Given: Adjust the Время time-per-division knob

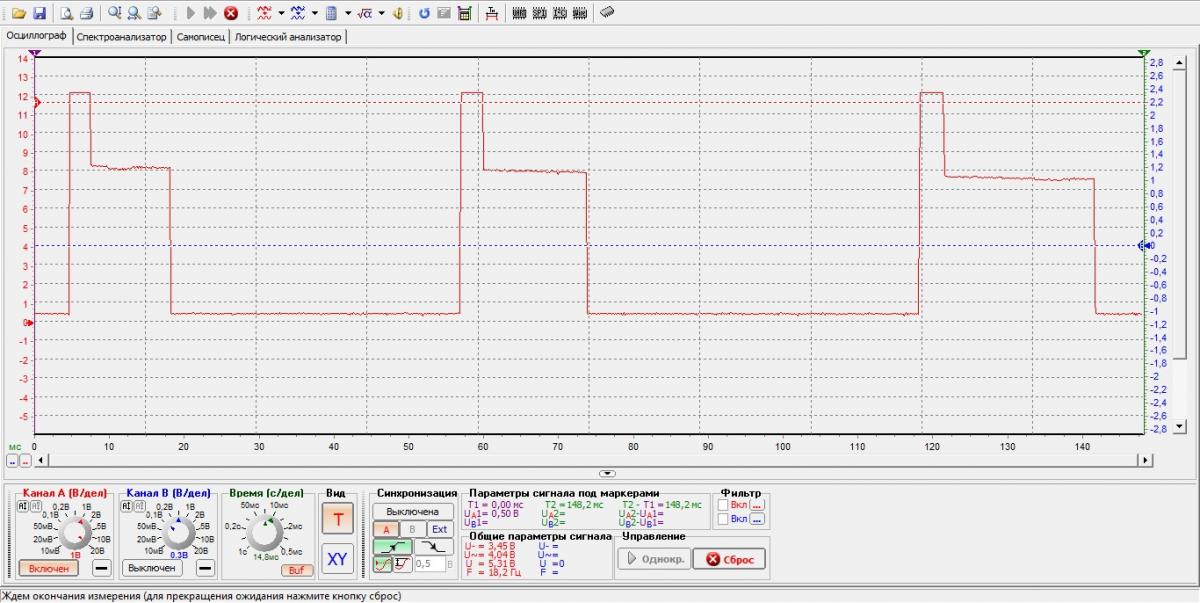Looking at the screenshot, I should coord(266,535).
